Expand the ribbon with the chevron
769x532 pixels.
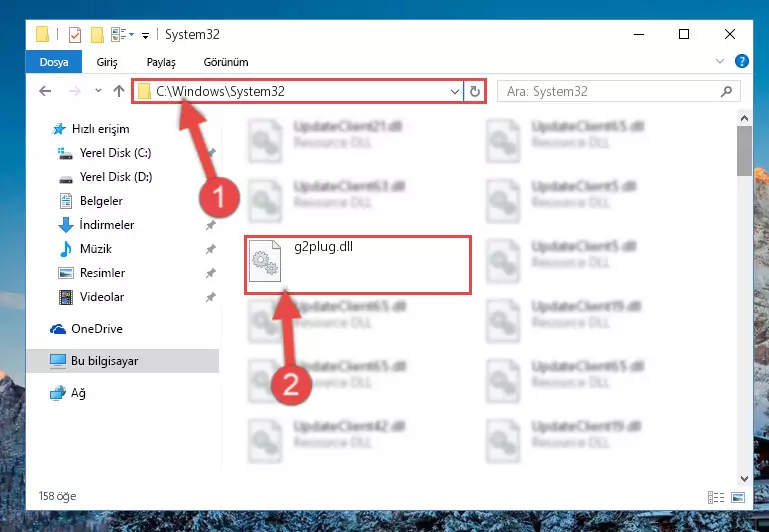click(719, 61)
